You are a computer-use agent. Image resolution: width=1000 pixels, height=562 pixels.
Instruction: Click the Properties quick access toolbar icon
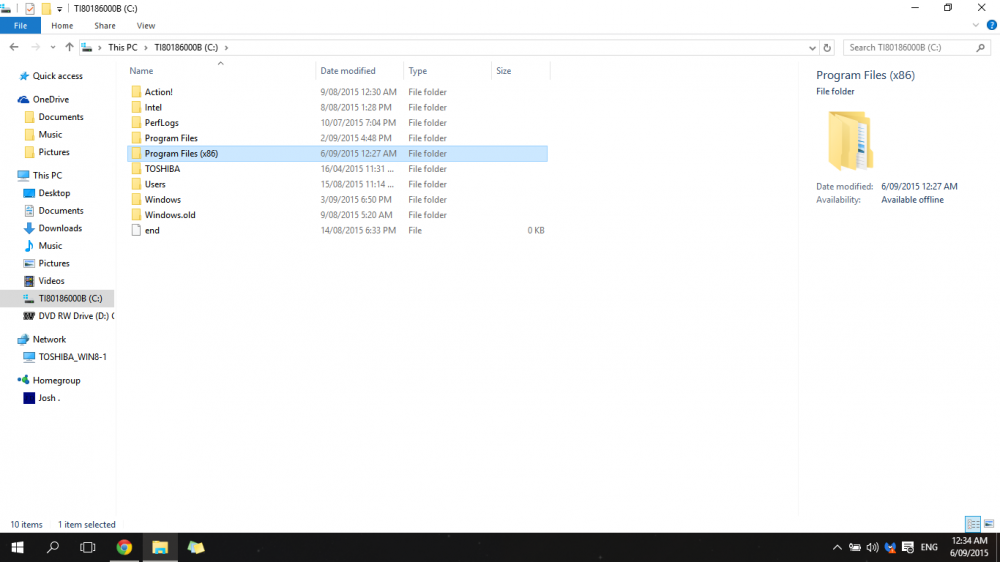click(29, 8)
